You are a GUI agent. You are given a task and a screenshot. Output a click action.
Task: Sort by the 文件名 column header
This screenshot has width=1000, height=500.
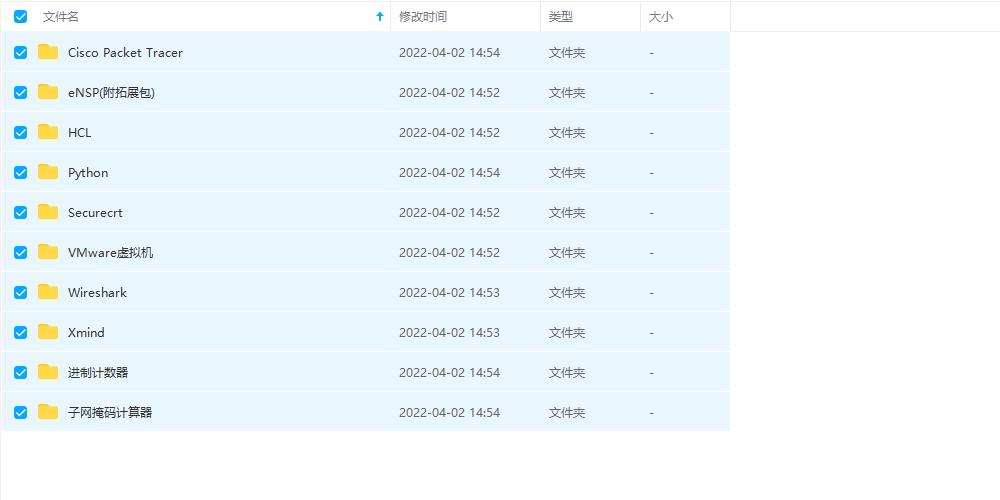[x=61, y=17]
